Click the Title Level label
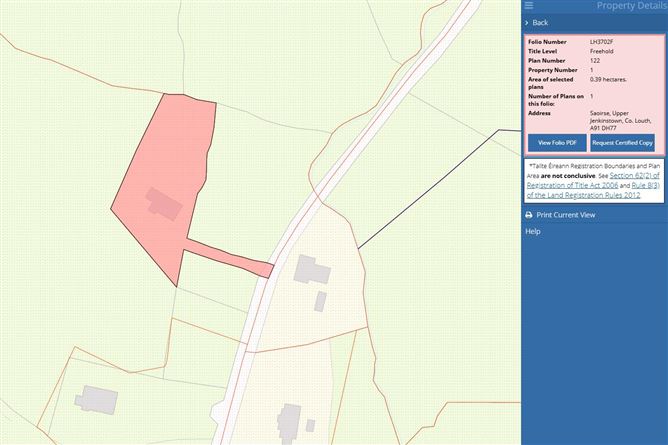The height and width of the screenshot is (445, 668). point(543,51)
